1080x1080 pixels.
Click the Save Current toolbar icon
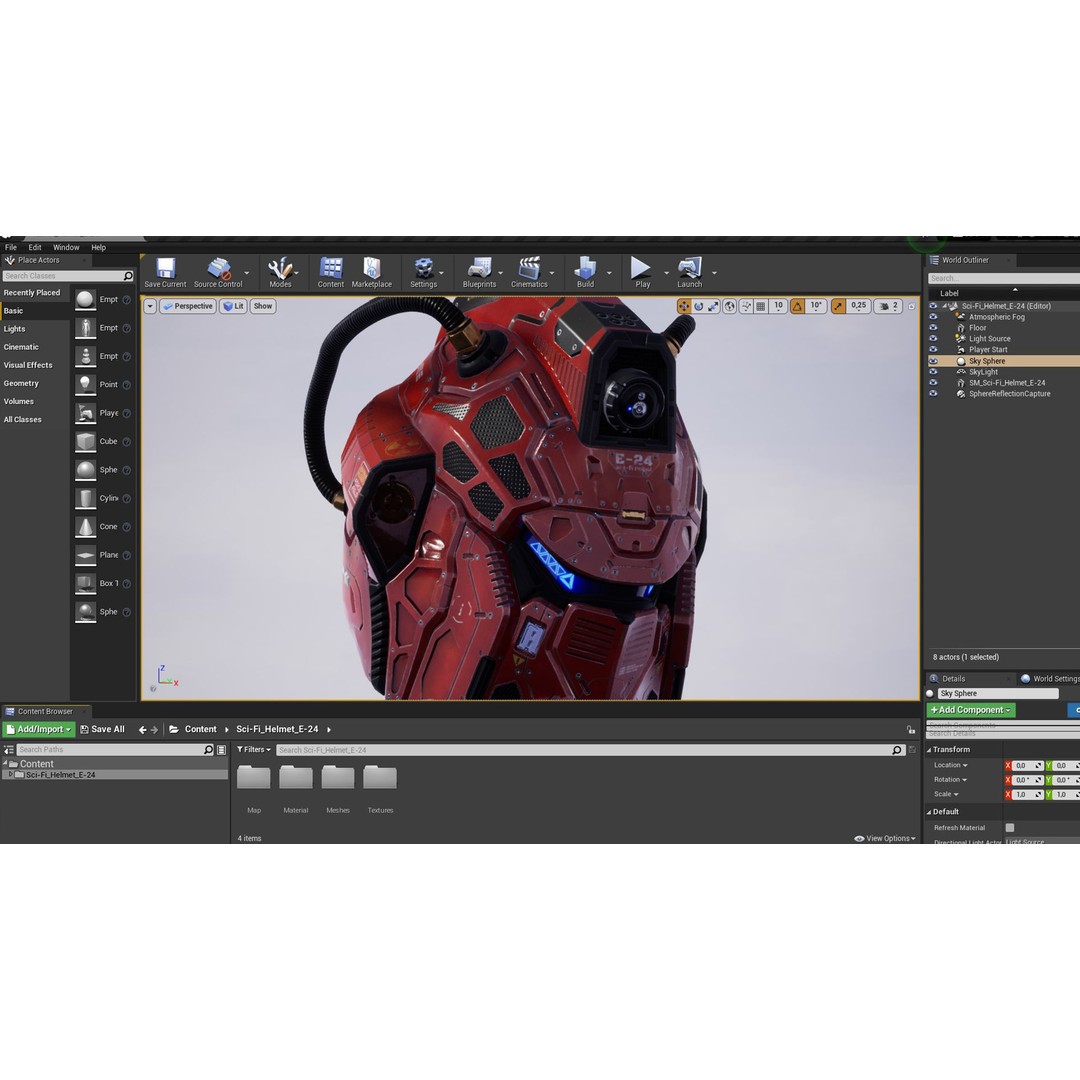click(165, 268)
